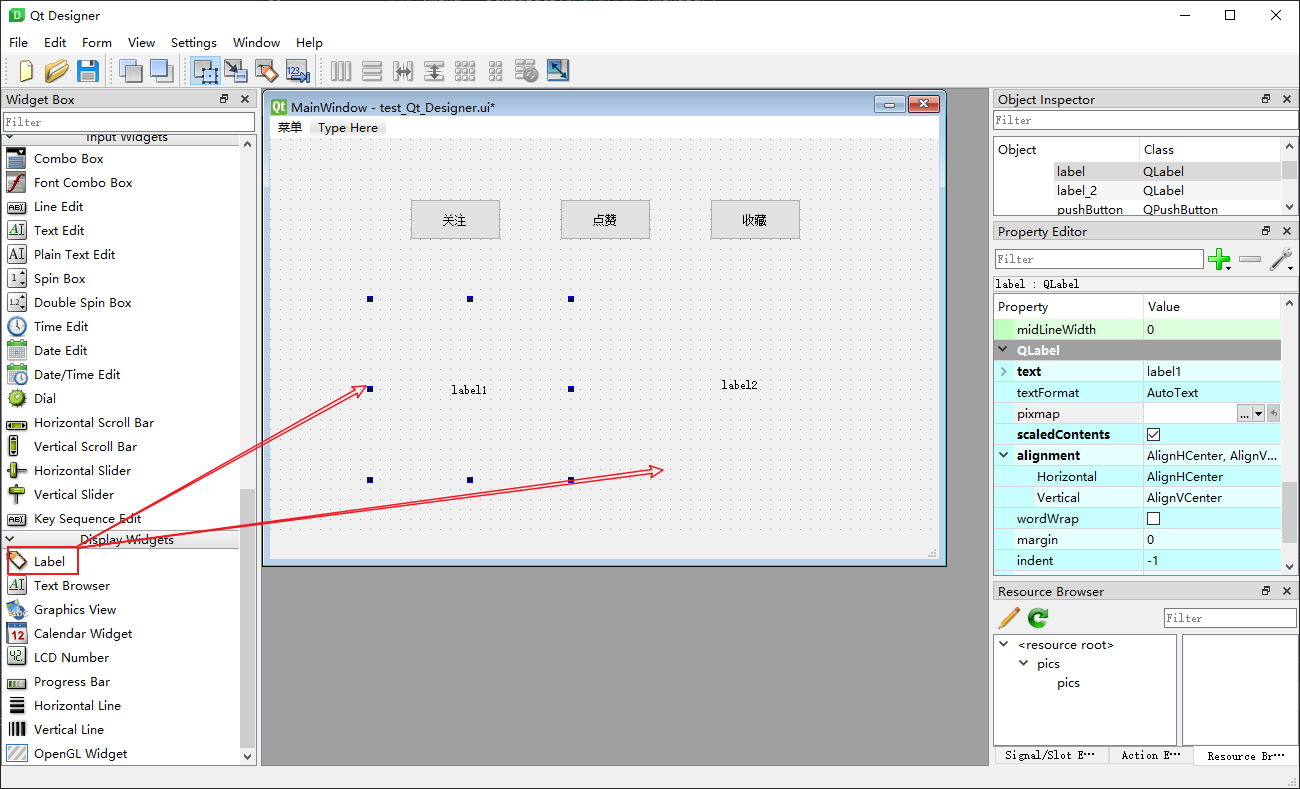Click the Adjust Size toolbar icon

(x=558, y=71)
